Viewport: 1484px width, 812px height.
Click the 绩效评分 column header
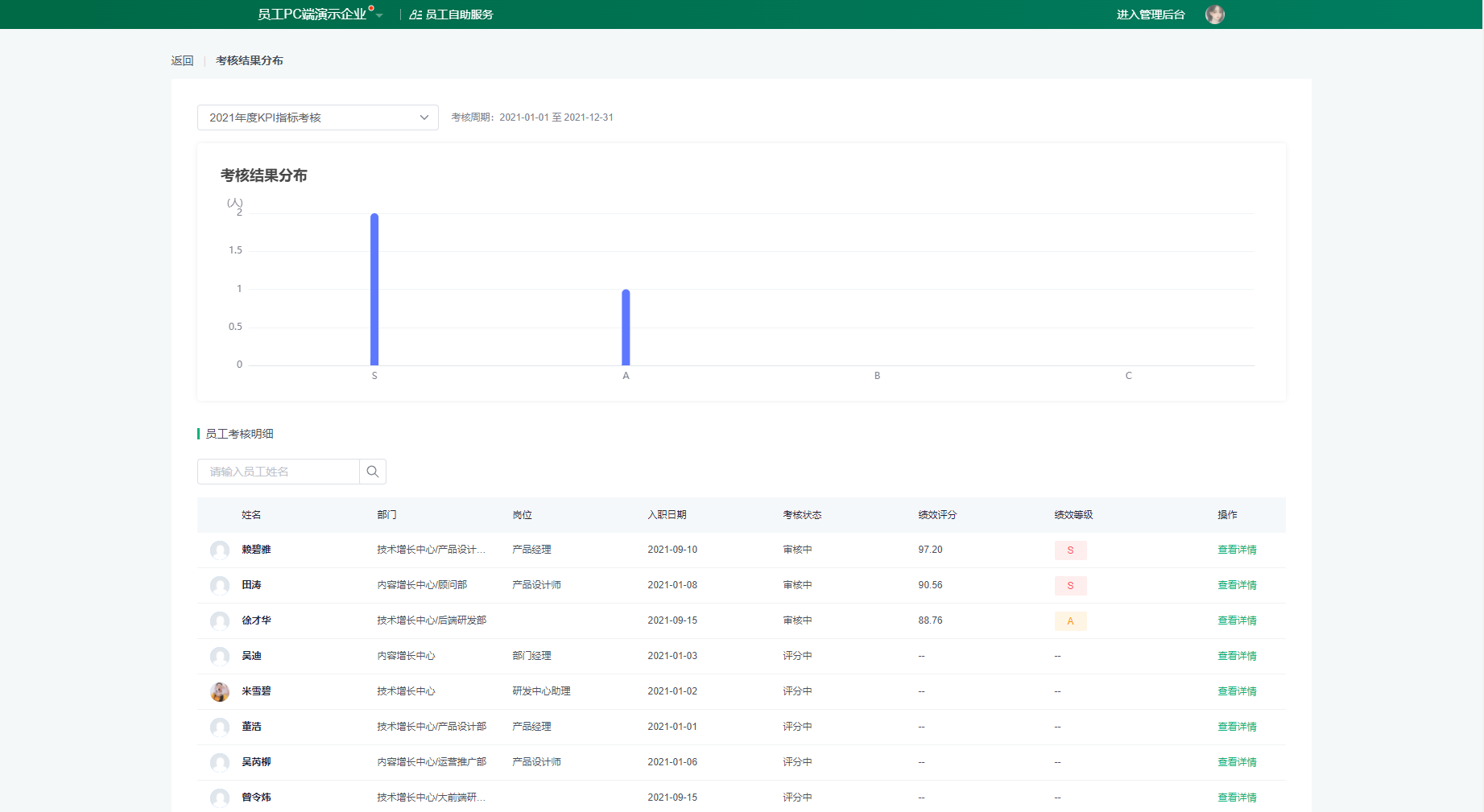[x=937, y=515]
